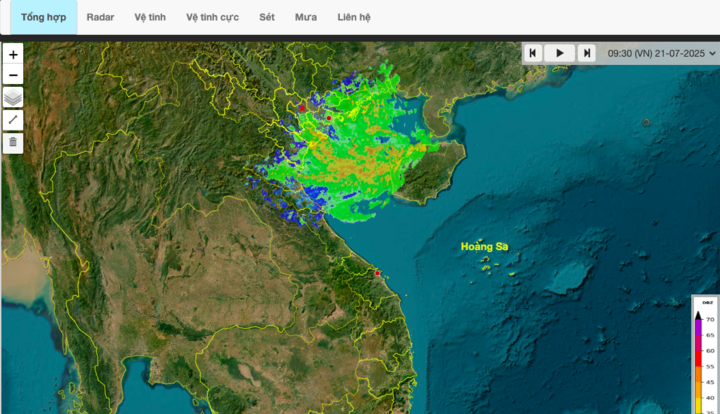Image resolution: width=720 pixels, height=414 pixels.
Task: Click the purple 65-70 dBZ legend color
Action: pyautogui.click(x=699, y=326)
